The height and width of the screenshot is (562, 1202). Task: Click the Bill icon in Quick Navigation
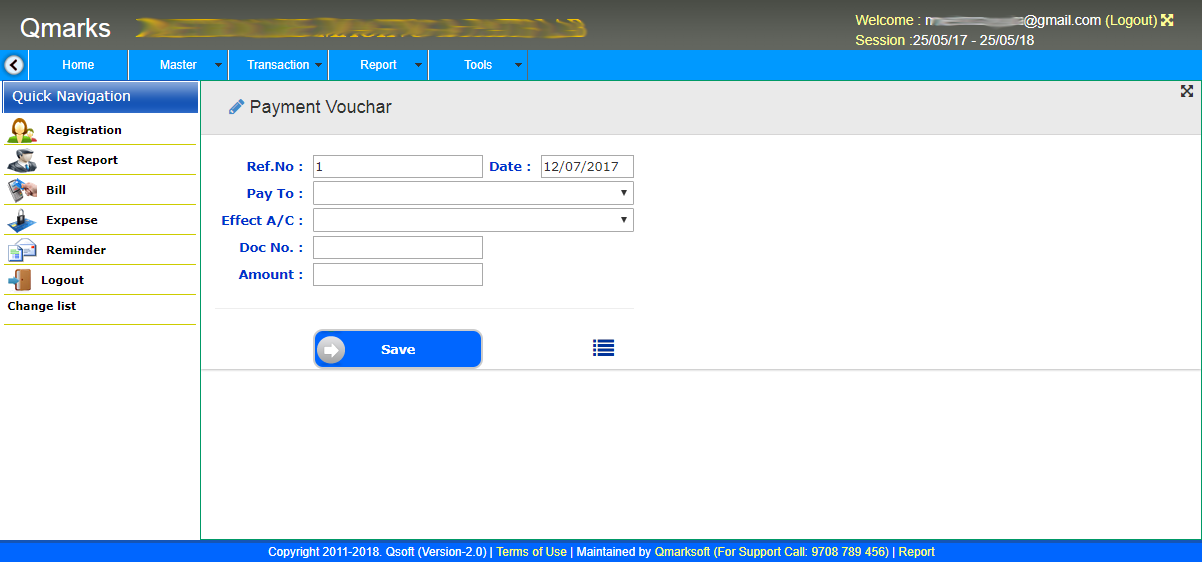click(22, 190)
